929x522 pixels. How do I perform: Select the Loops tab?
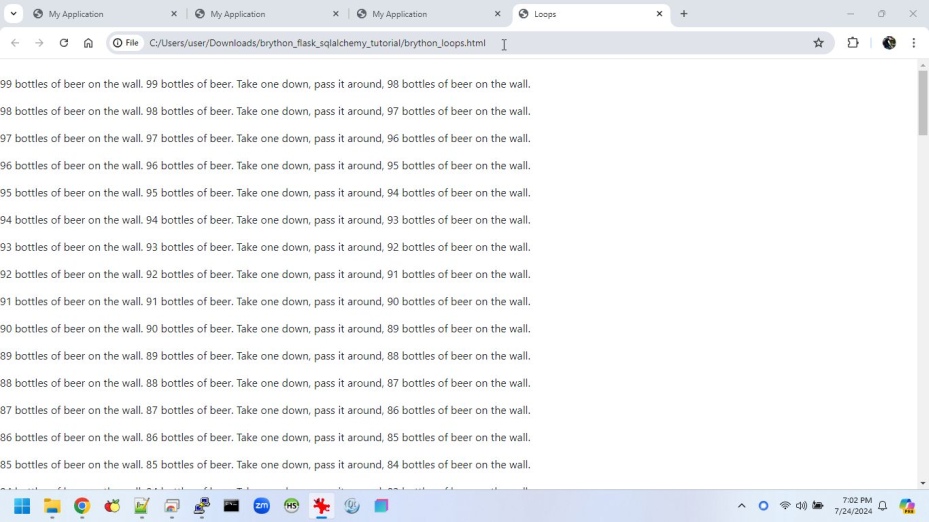point(585,14)
